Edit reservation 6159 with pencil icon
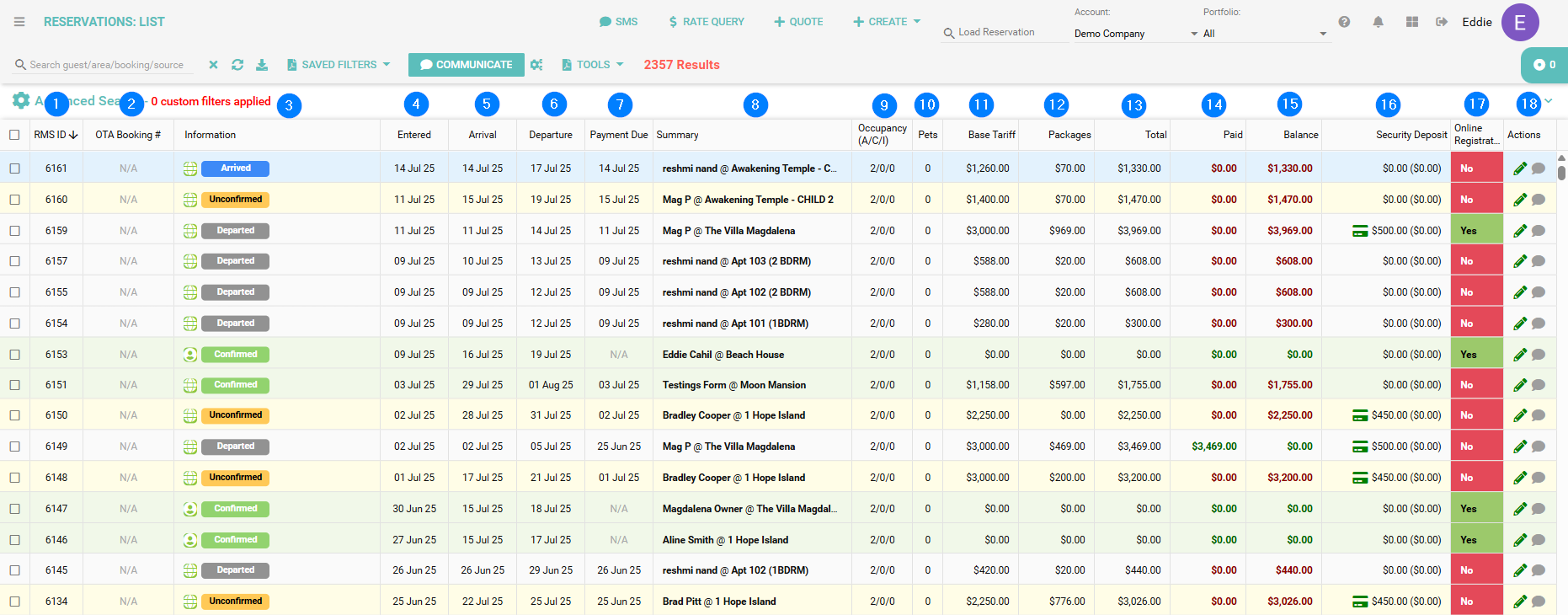1568x615 pixels. [x=1519, y=231]
